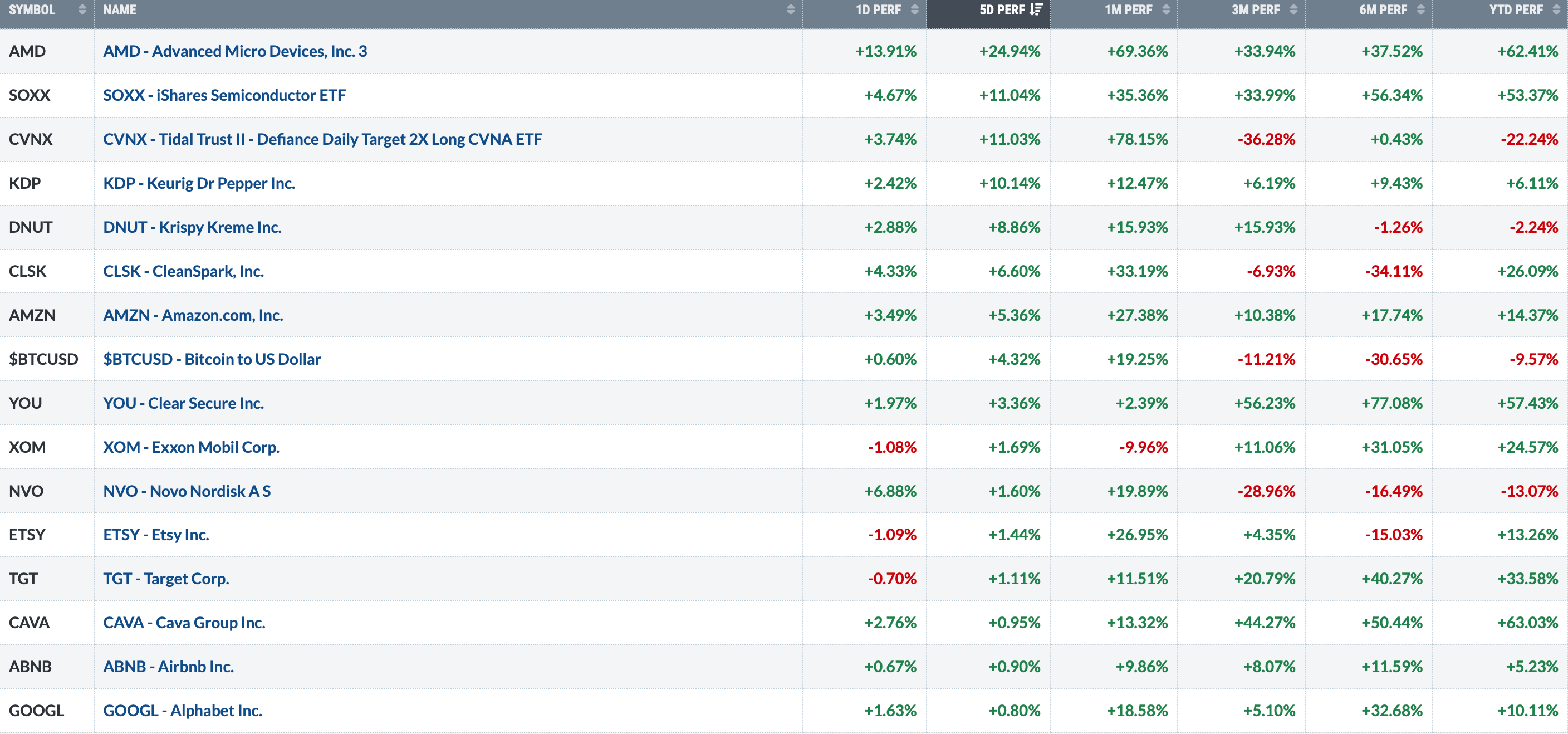The height and width of the screenshot is (734, 1568).
Task: Open GOOGL - Alphabet Inc. link
Action: click(182, 710)
